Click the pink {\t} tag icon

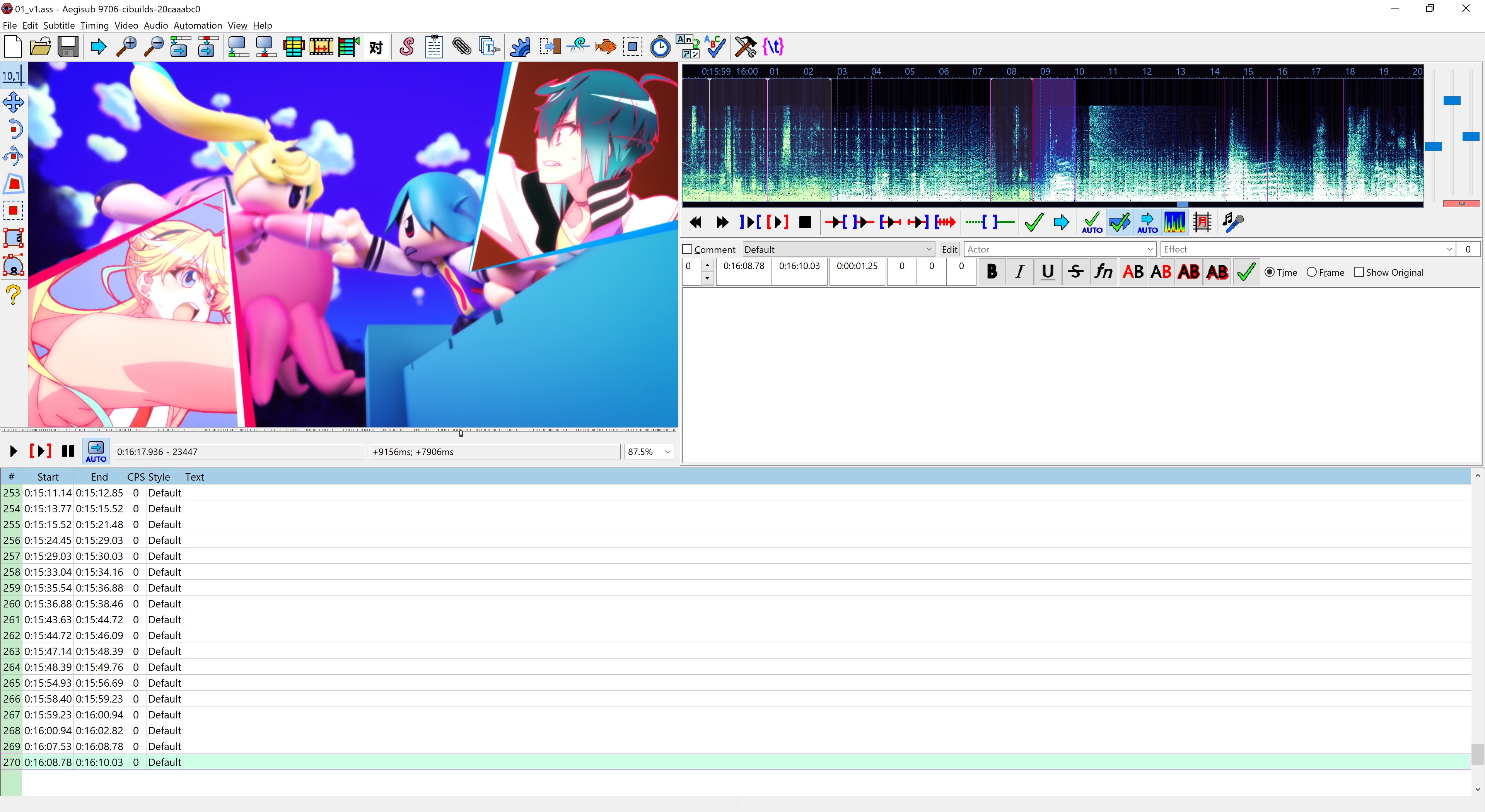[773, 47]
